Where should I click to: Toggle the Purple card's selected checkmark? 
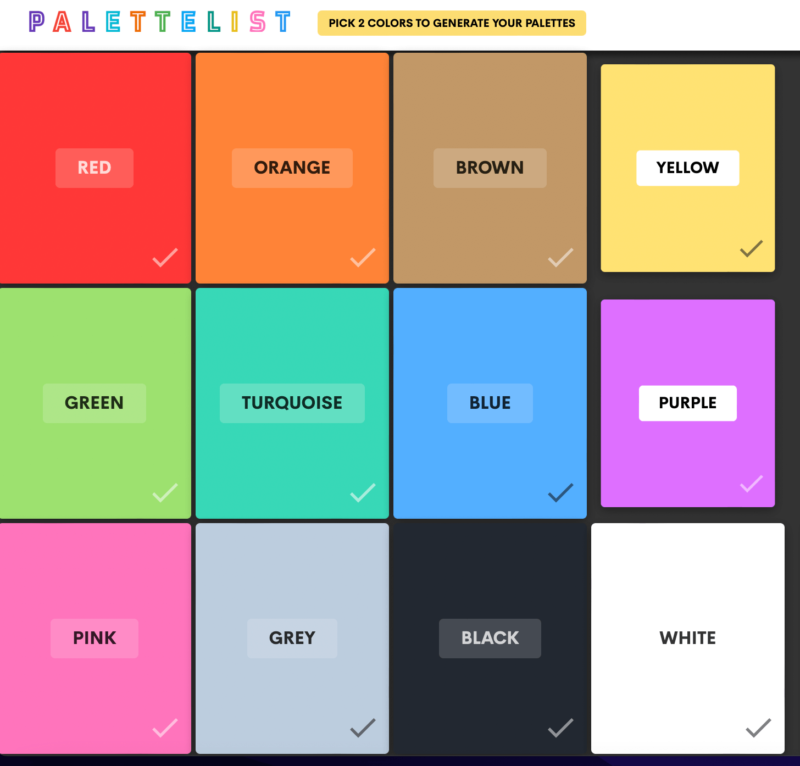pos(752,483)
